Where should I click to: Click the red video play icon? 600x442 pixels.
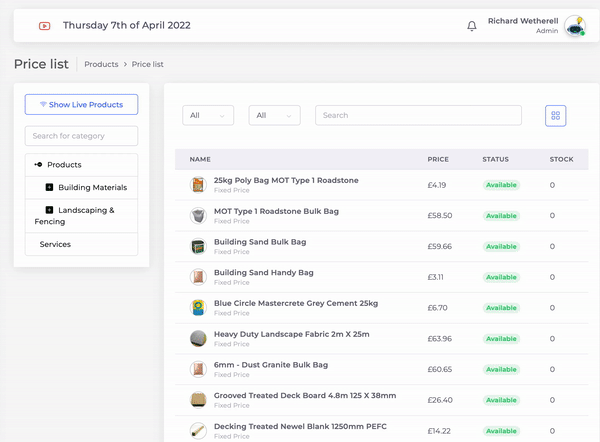click(44, 26)
